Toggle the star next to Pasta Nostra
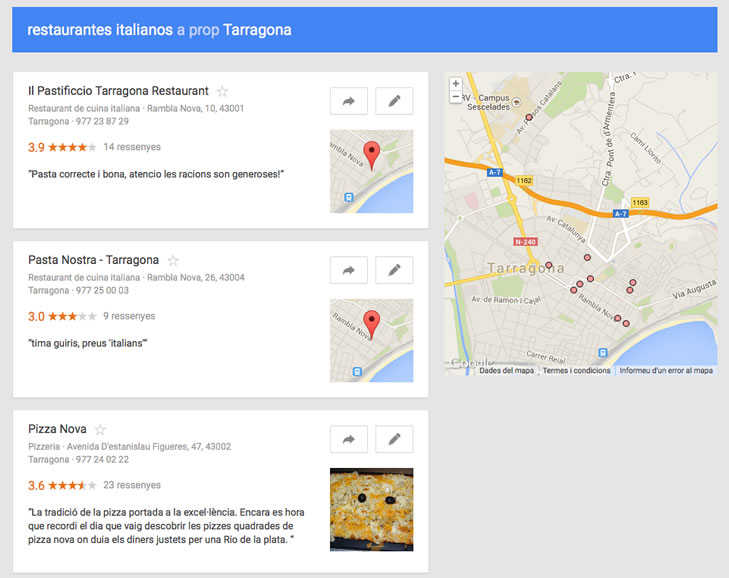This screenshot has height=578, width=729. 173,260
